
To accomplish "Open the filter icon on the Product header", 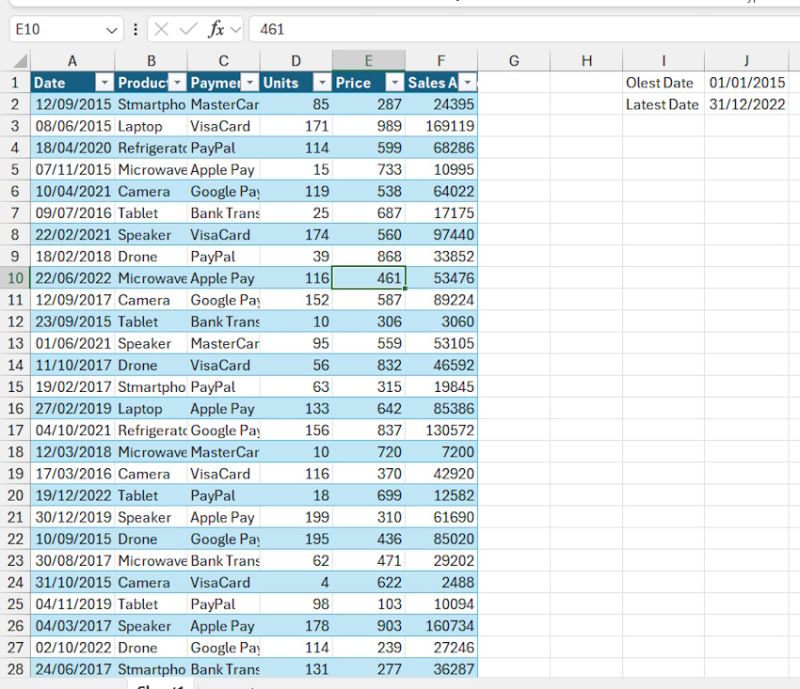I will point(179,82).
